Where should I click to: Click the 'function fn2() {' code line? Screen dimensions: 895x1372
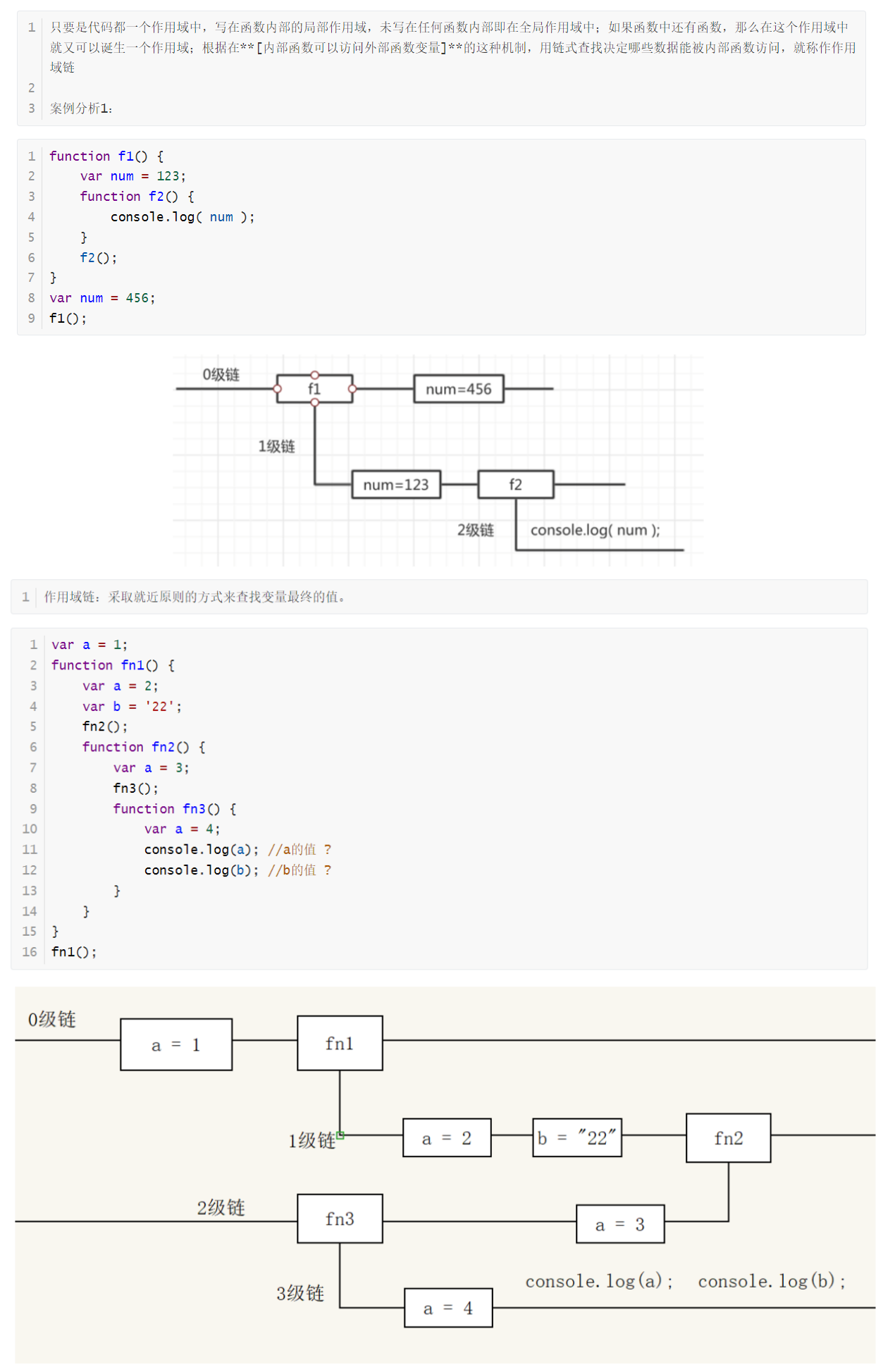(x=144, y=748)
